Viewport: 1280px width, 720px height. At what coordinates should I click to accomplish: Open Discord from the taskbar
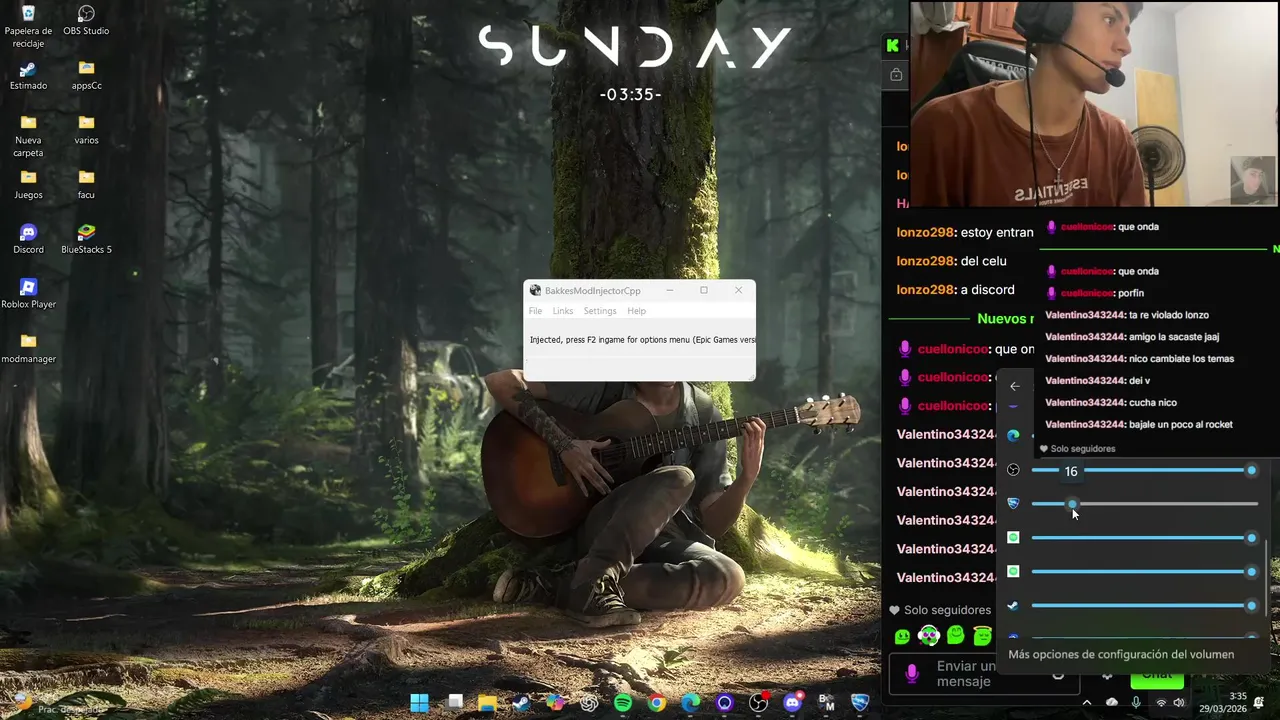[x=793, y=703]
